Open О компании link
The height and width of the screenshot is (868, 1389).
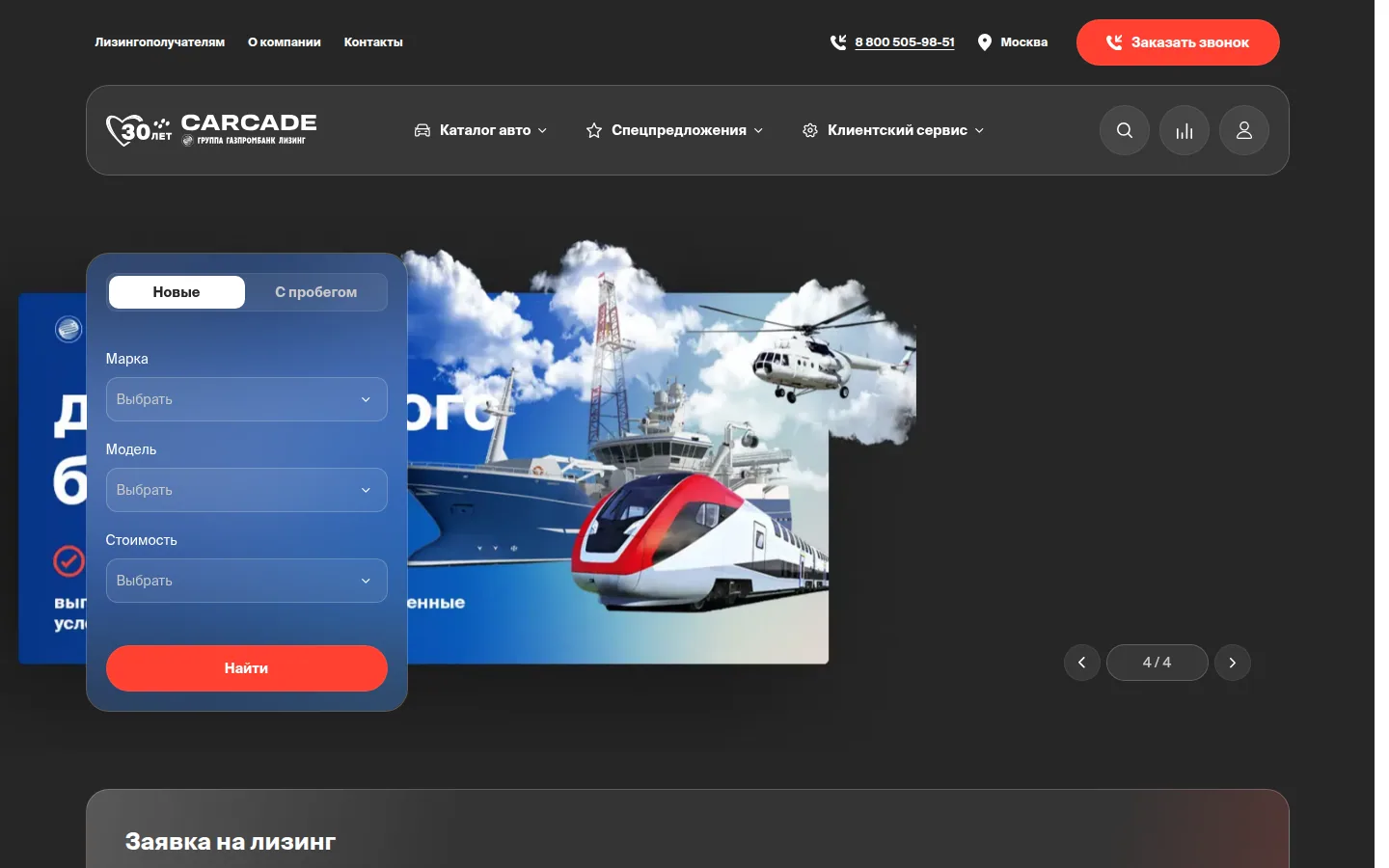coord(285,42)
